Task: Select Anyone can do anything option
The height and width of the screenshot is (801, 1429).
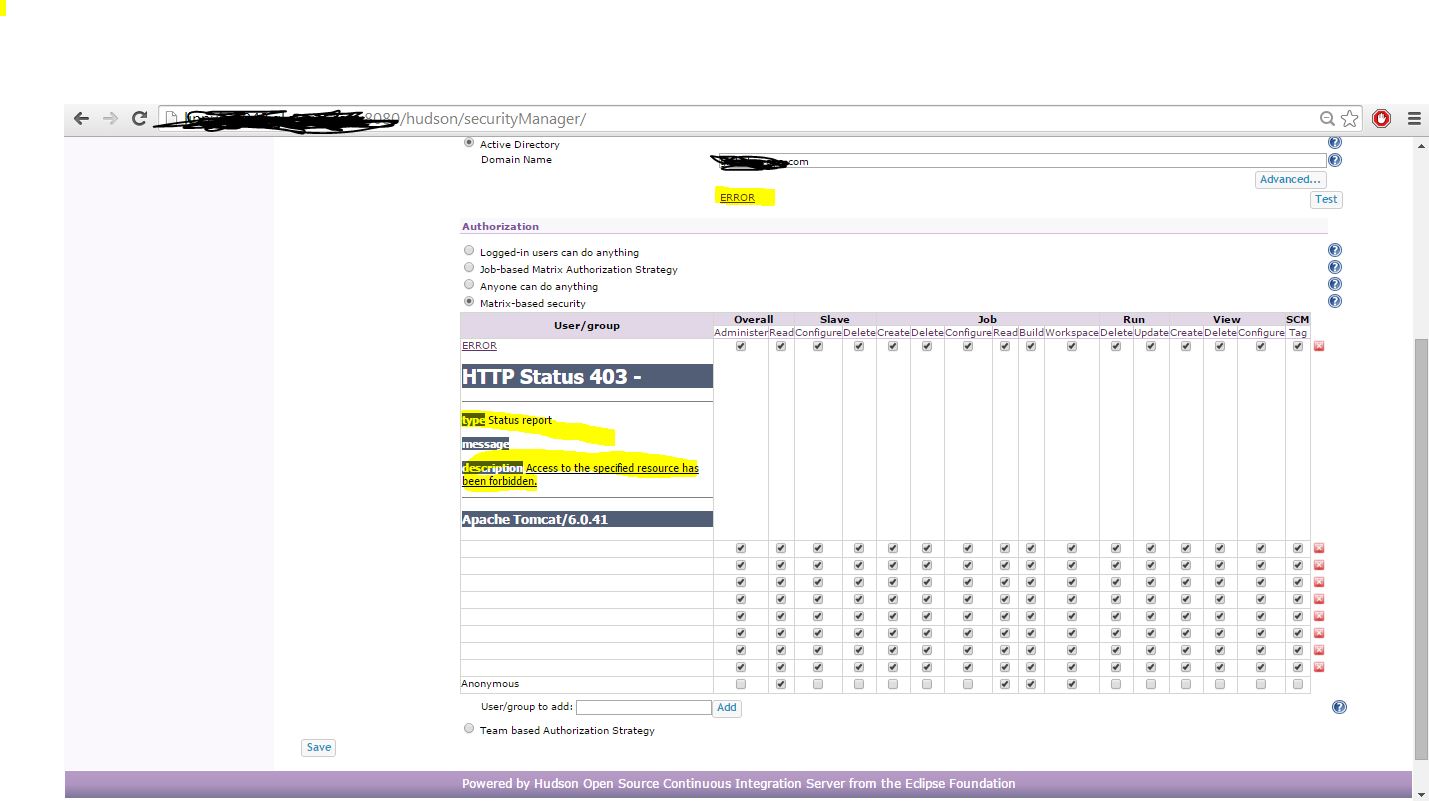Action: [469, 285]
